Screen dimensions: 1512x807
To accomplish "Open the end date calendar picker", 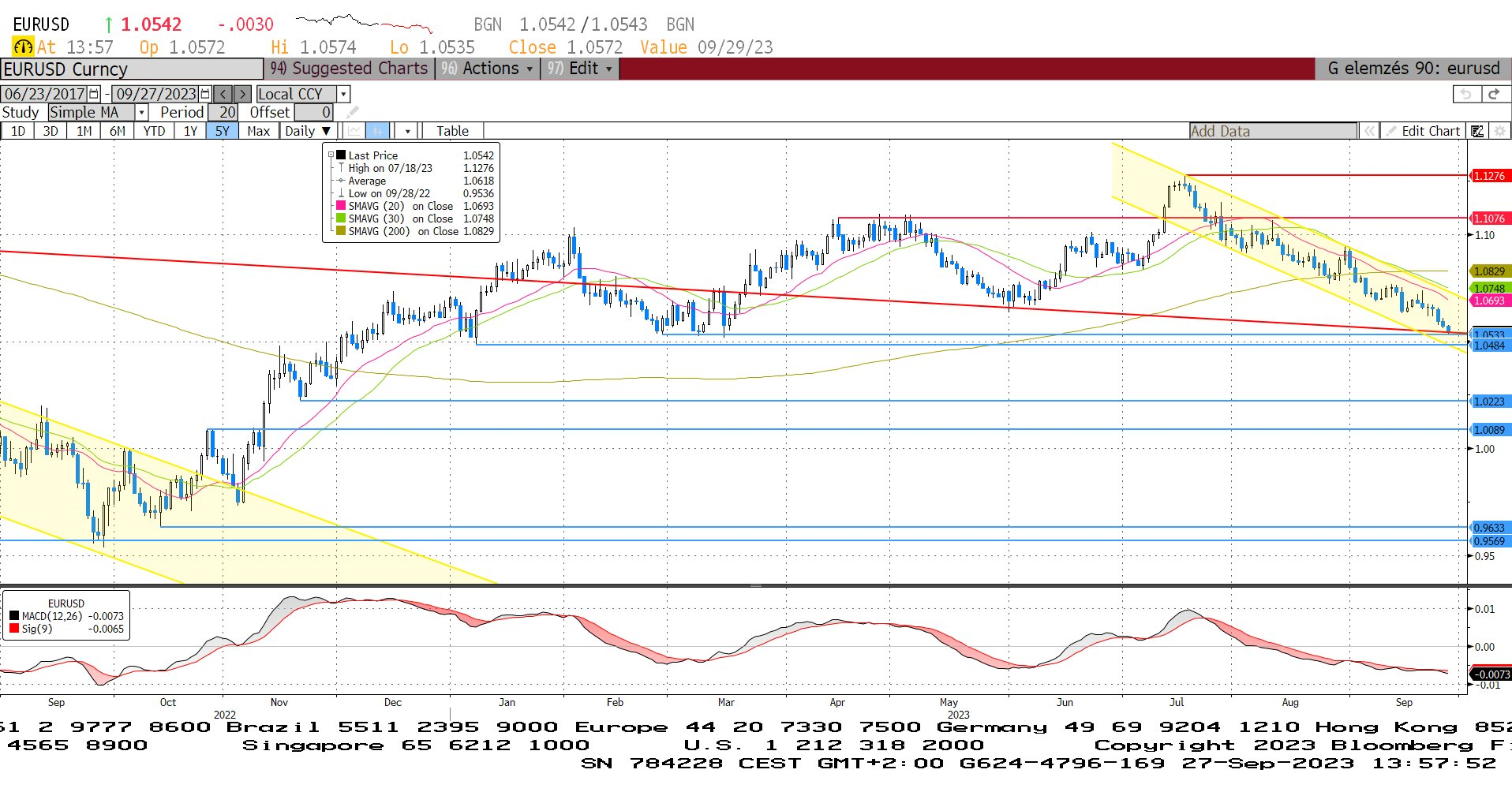I will (x=206, y=94).
